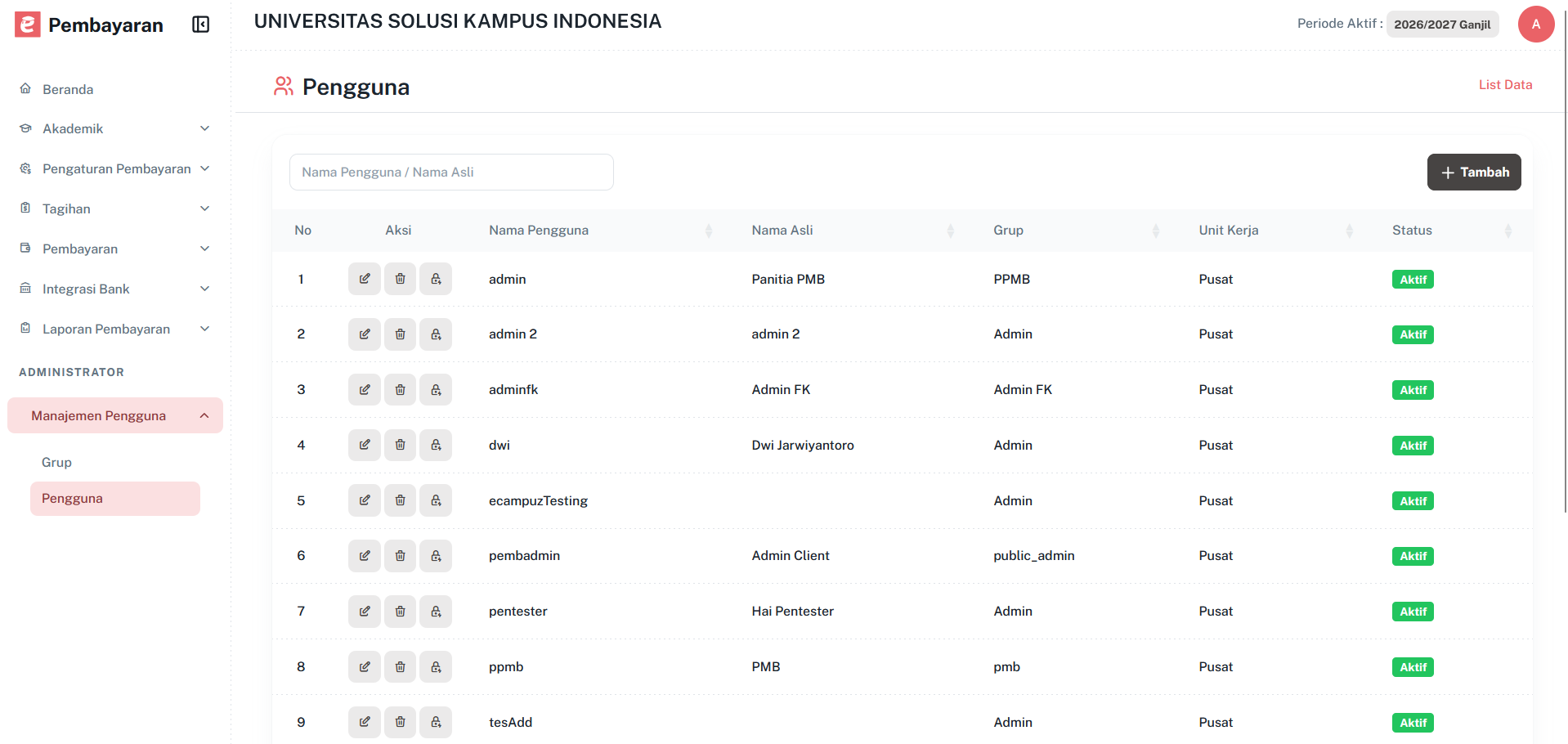Click lock icon for pembadmin
Screen dimensions: 1568x744
tap(436, 556)
